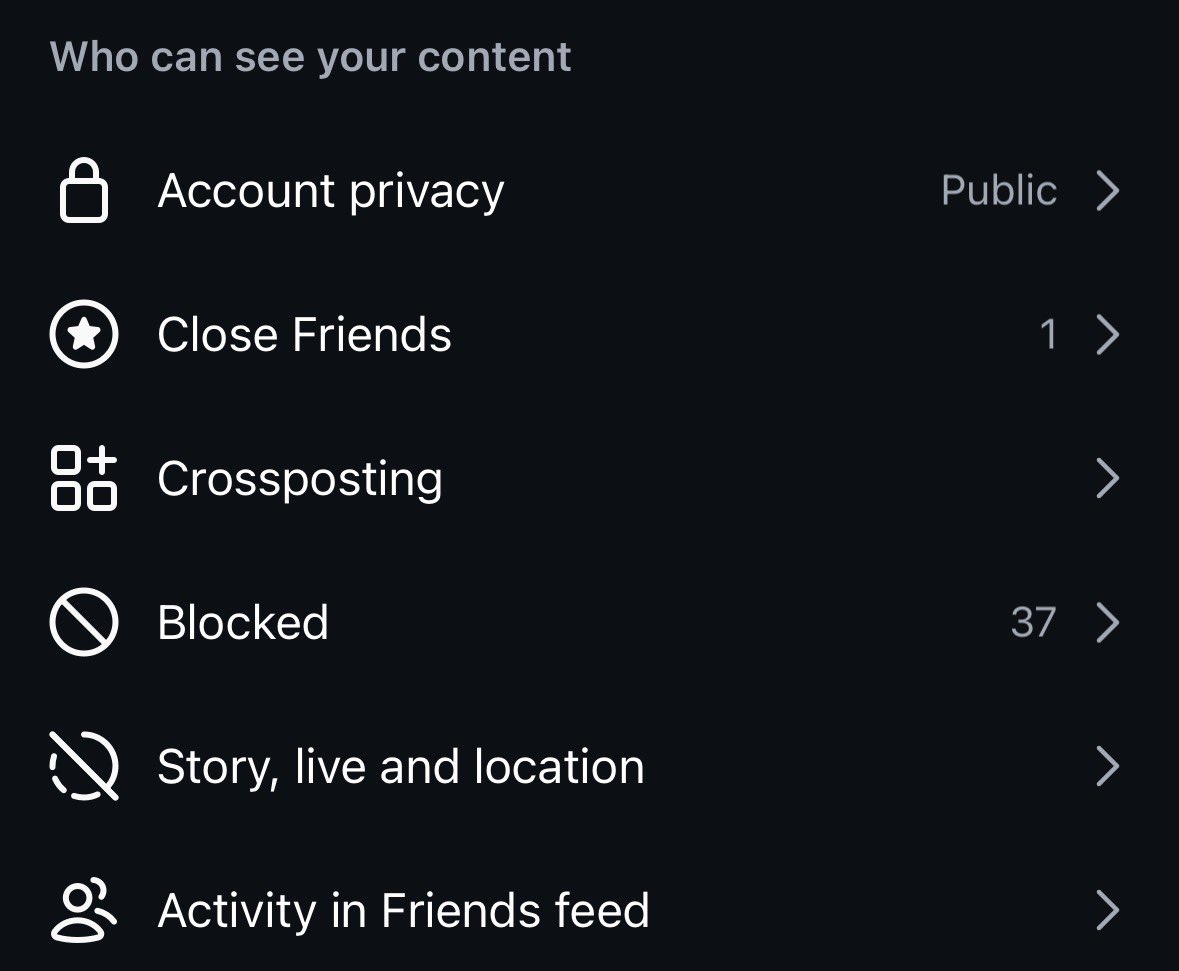Select the Crossposting settings entry
Image resolution: width=1179 pixels, height=971 pixels.
(x=590, y=478)
